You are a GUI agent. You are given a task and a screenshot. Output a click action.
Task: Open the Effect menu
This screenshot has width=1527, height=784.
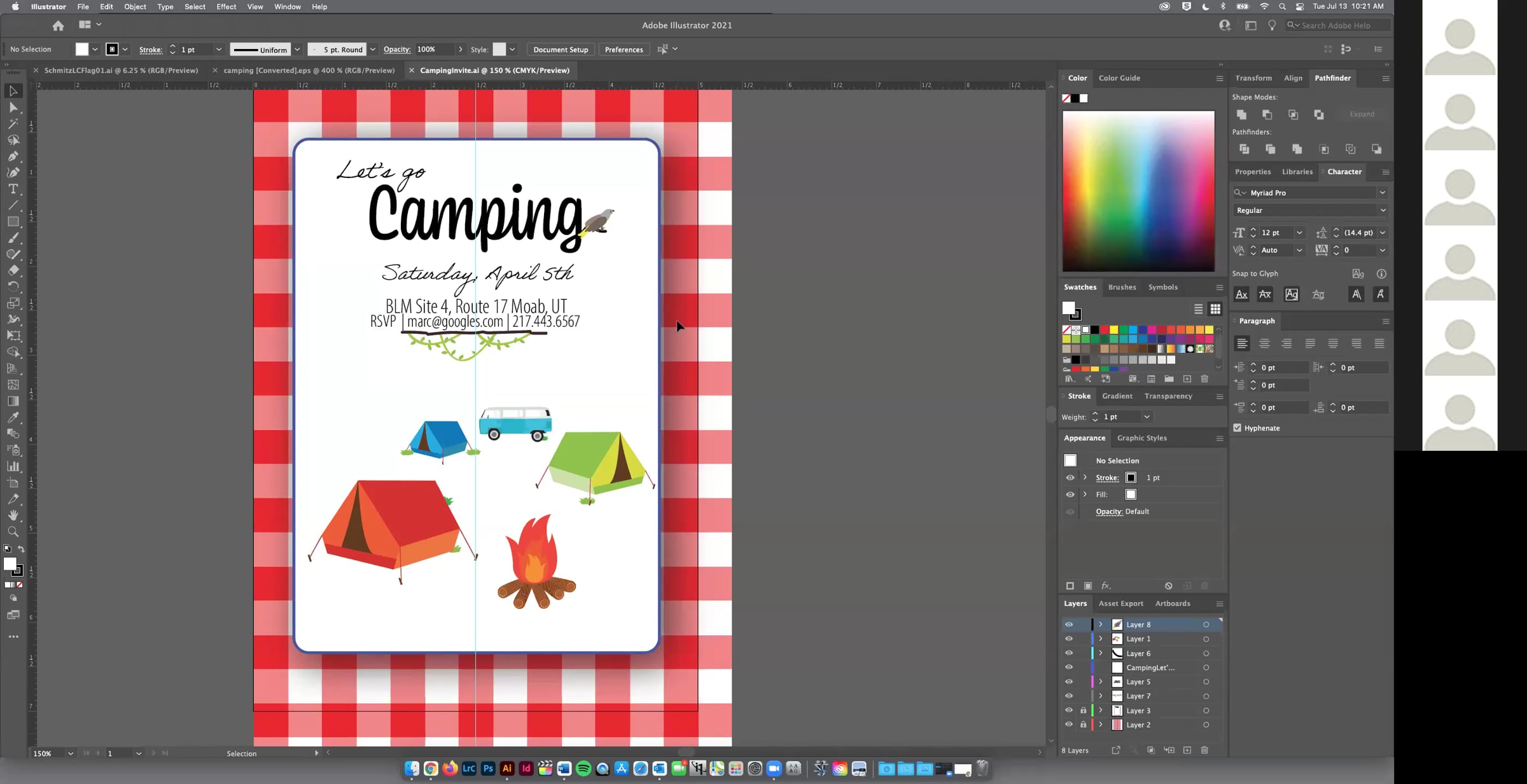point(226,6)
